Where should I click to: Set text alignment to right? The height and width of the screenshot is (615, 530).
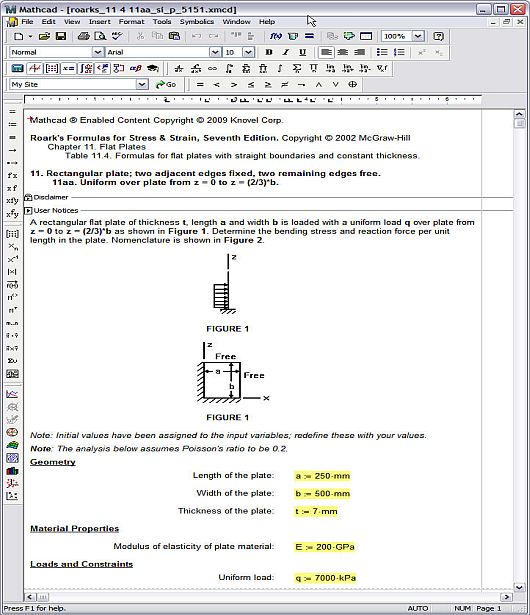(x=359, y=52)
